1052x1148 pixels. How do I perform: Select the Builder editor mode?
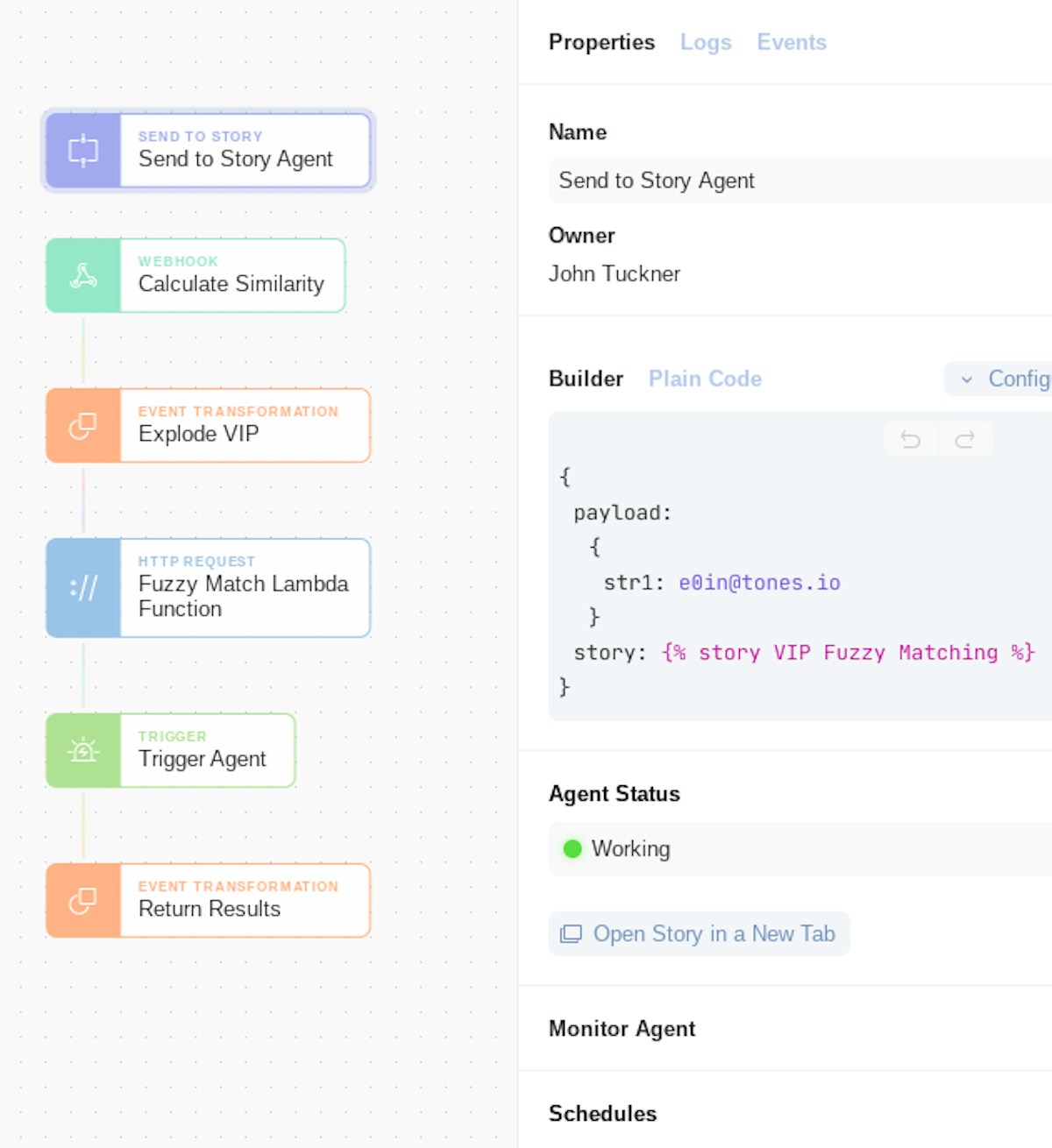(x=586, y=379)
